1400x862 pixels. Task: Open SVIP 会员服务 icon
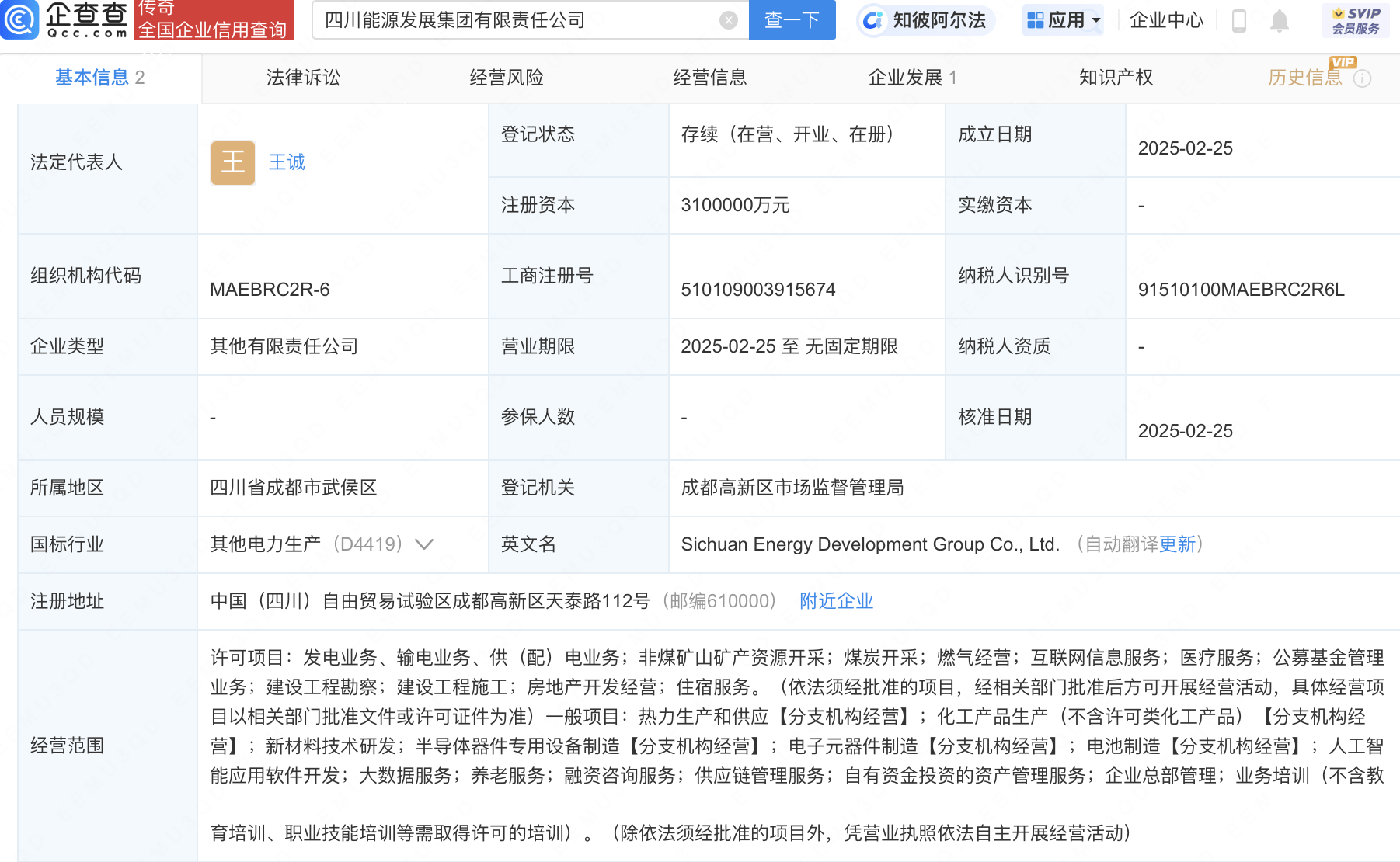(1356, 20)
